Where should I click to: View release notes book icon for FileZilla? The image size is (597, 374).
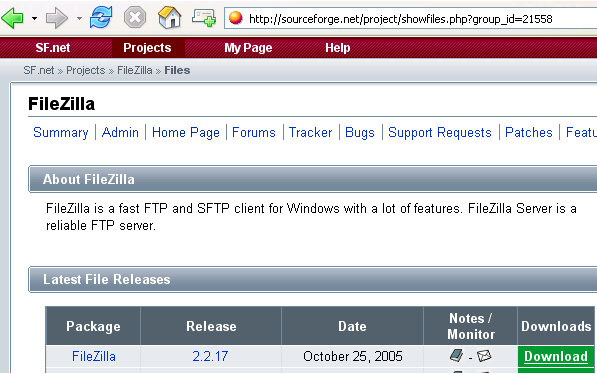click(x=456, y=356)
